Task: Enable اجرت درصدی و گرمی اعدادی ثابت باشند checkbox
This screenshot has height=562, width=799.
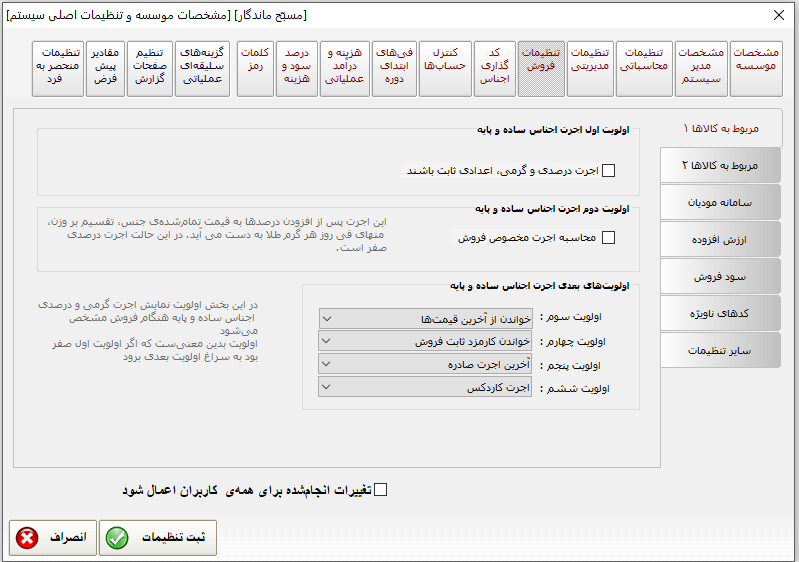Action: click(x=609, y=171)
